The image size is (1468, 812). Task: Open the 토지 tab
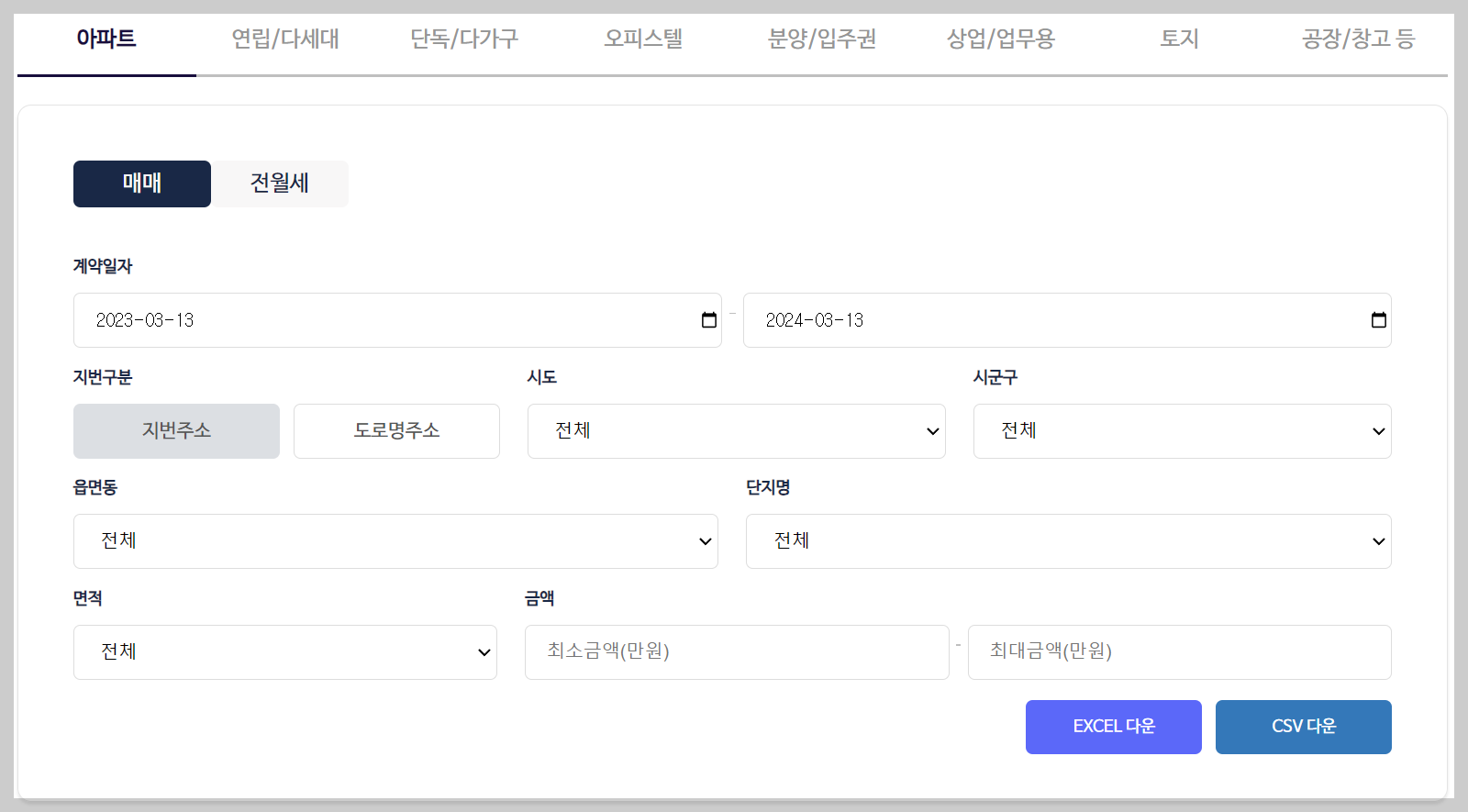point(1180,39)
